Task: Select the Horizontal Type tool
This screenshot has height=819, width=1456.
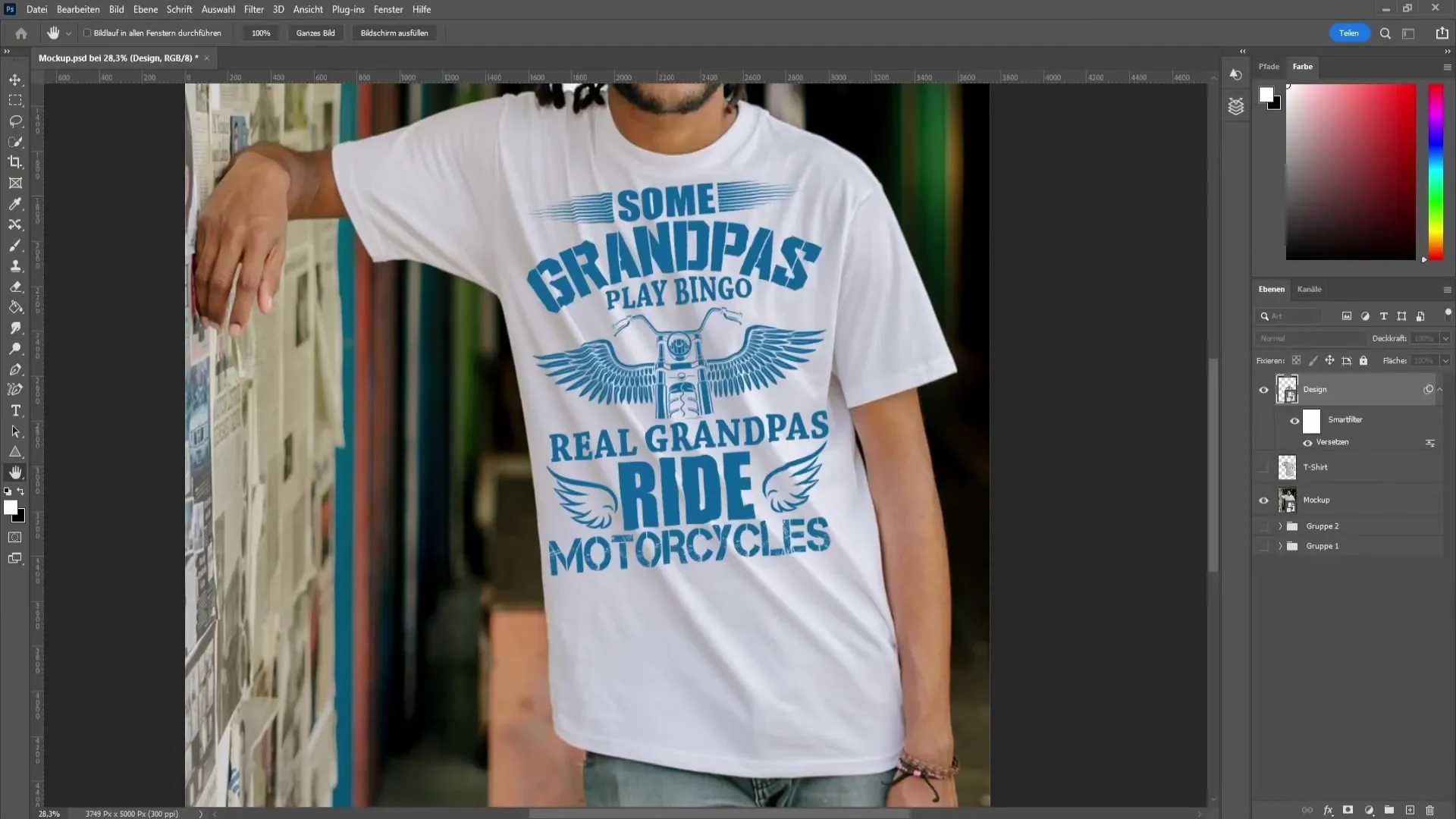Action: click(15, 410)
